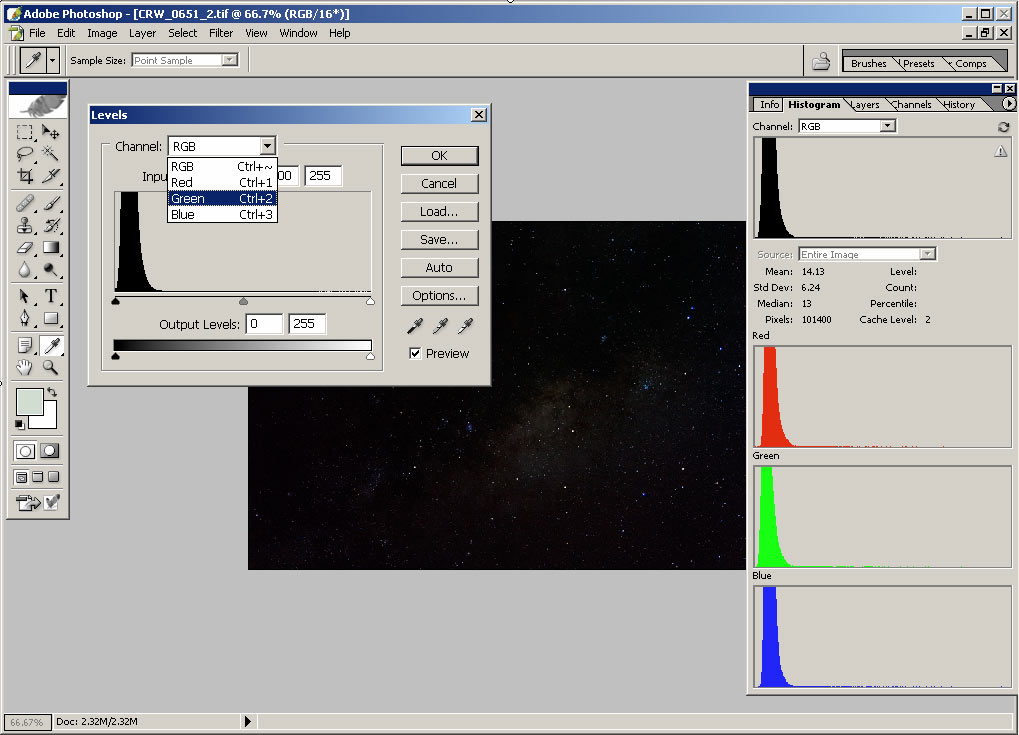Select the Magic Wand tool
This screenshot has width=1019, height=735.
pos(51,154)
